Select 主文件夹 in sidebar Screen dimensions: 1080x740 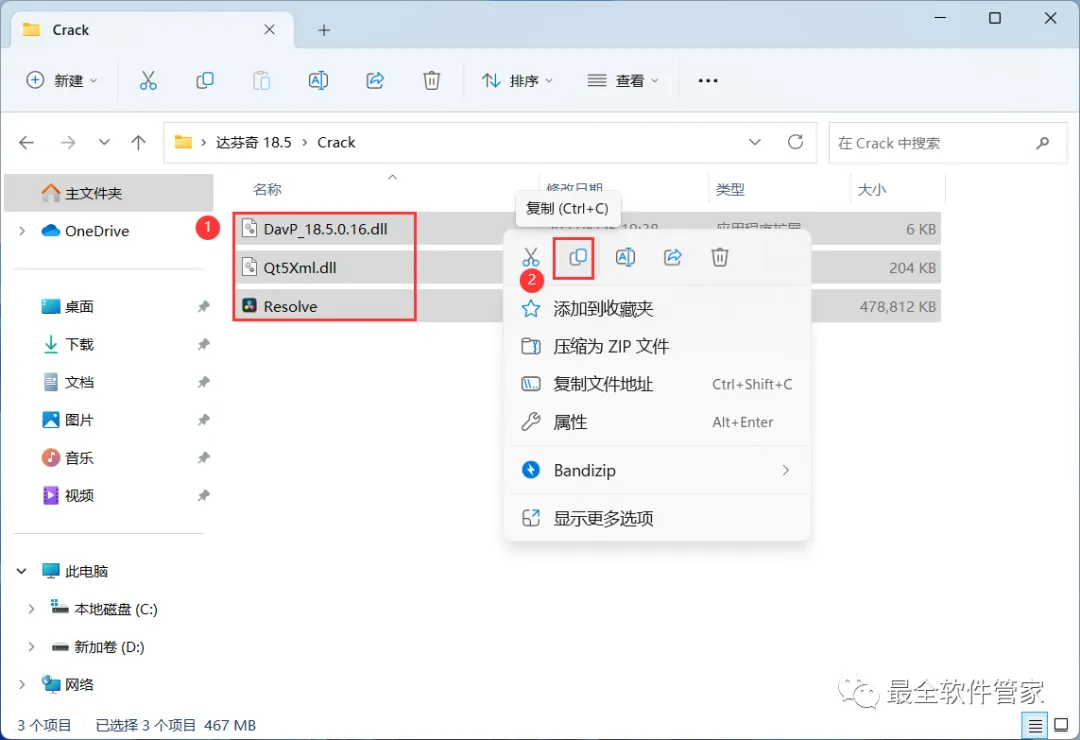[109, 193]
